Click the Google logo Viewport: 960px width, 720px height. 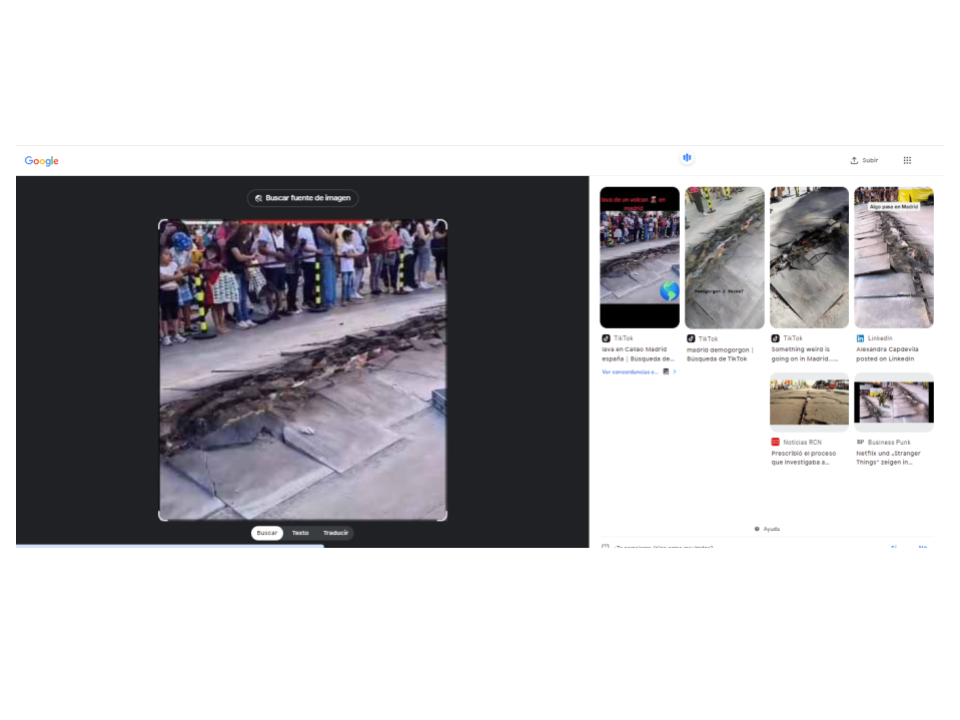point(42,161)
